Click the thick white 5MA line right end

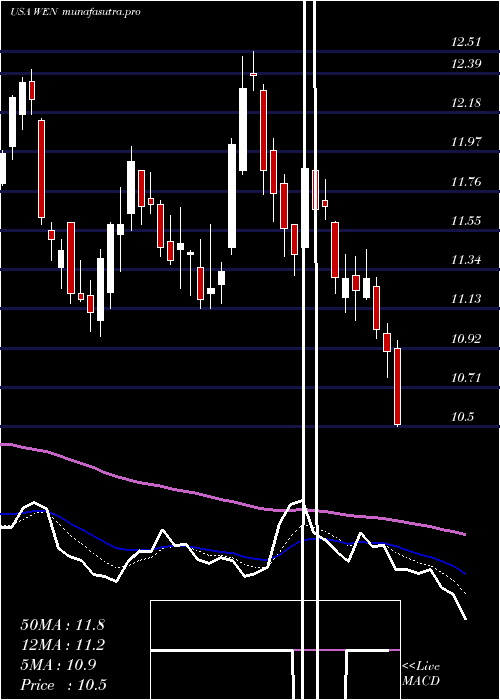point(465,618)
